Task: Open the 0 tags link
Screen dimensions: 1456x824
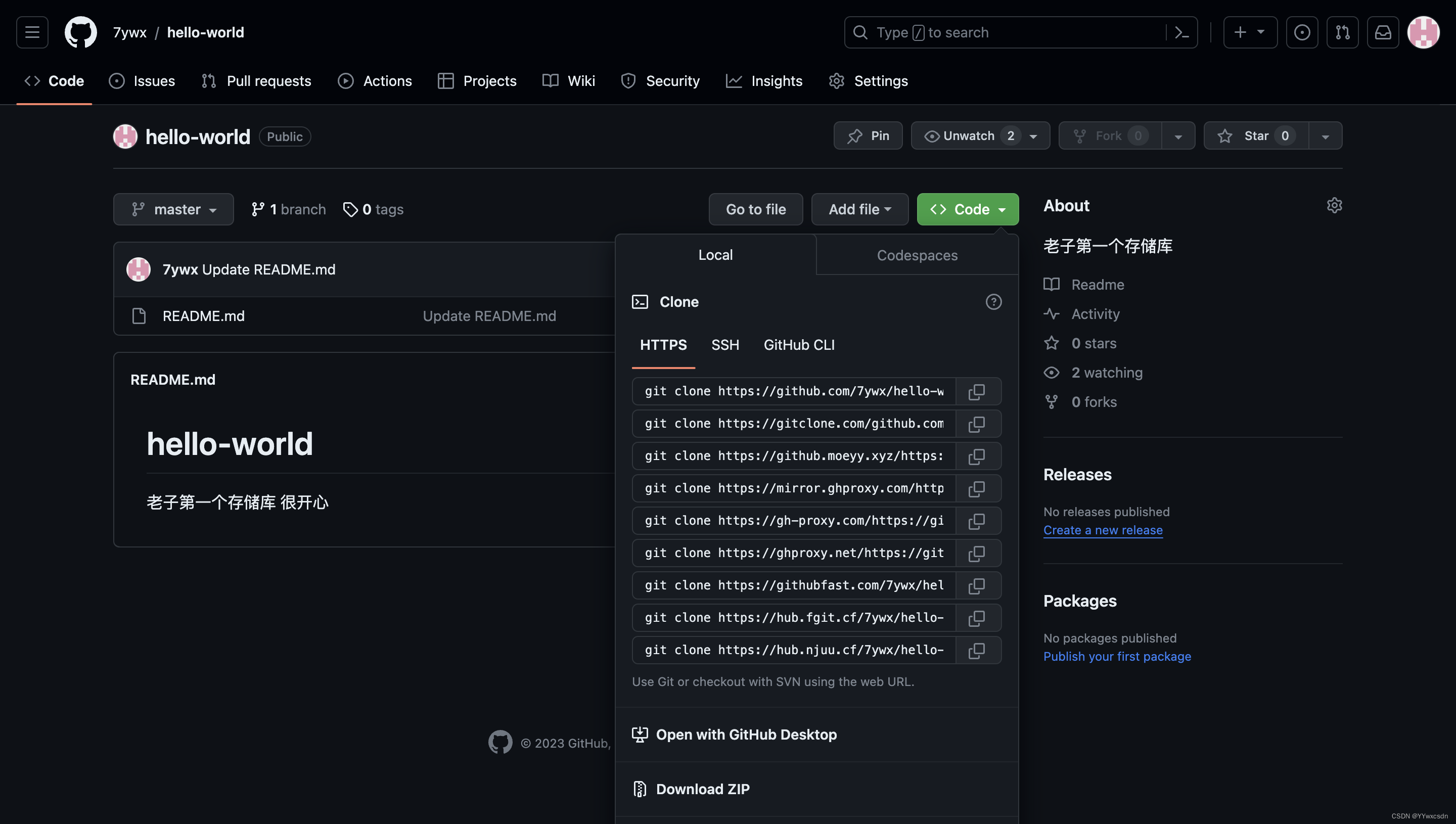Action: [374, 209]
